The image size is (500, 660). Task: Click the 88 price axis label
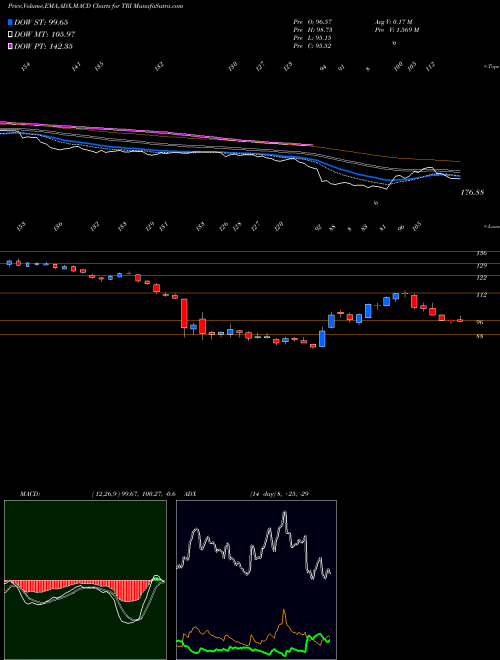(480, 337)
